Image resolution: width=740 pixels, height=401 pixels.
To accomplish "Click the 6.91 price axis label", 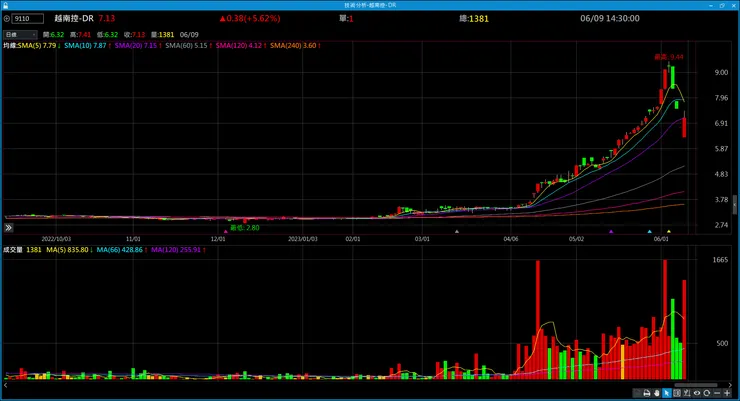I will [x=721, y=124].
